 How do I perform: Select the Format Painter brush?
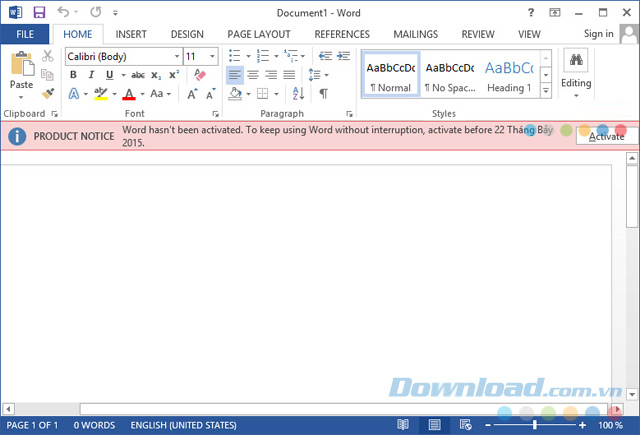click(x=48, y=93)
